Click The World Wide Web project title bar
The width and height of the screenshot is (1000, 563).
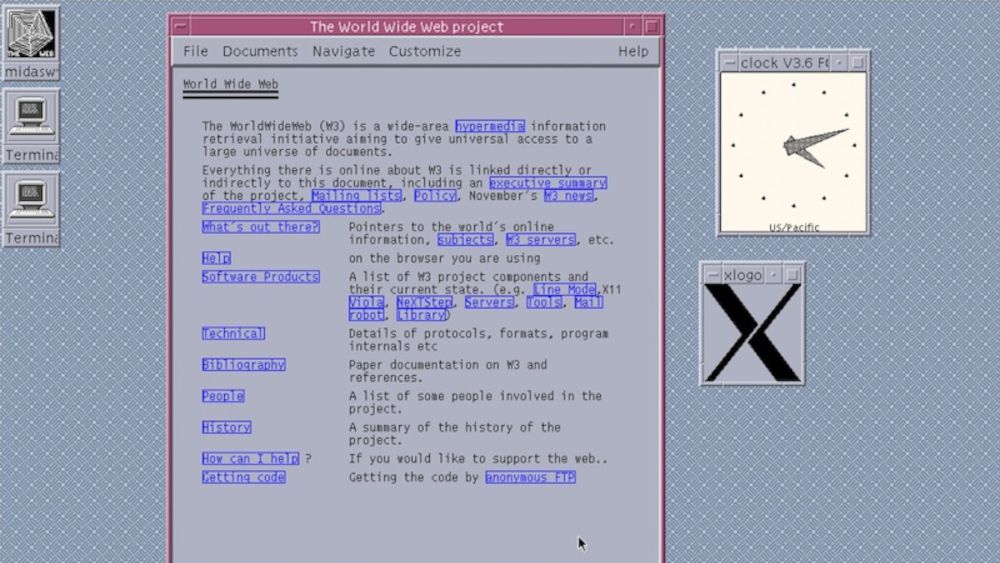click(x=407, y=27)
